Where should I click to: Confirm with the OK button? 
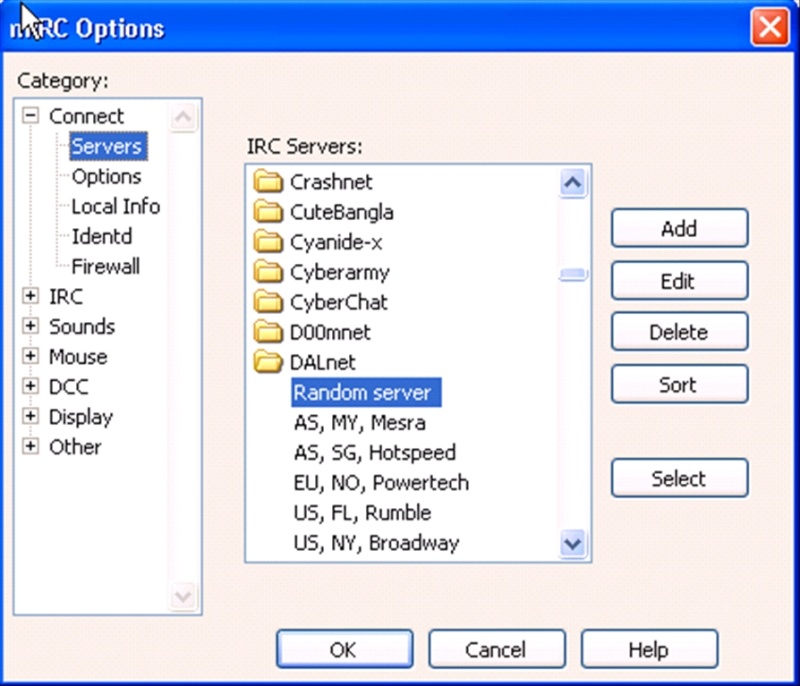coord(344,649)
